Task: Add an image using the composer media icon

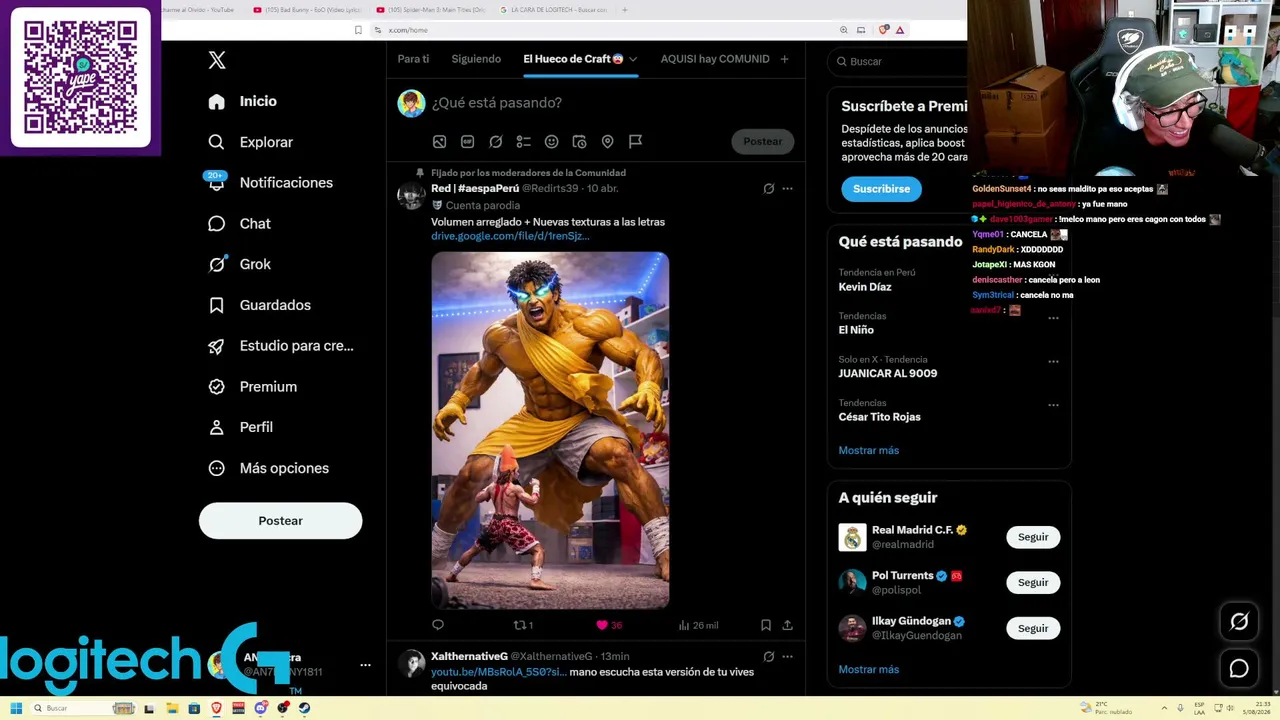Action: coord(439,142)
